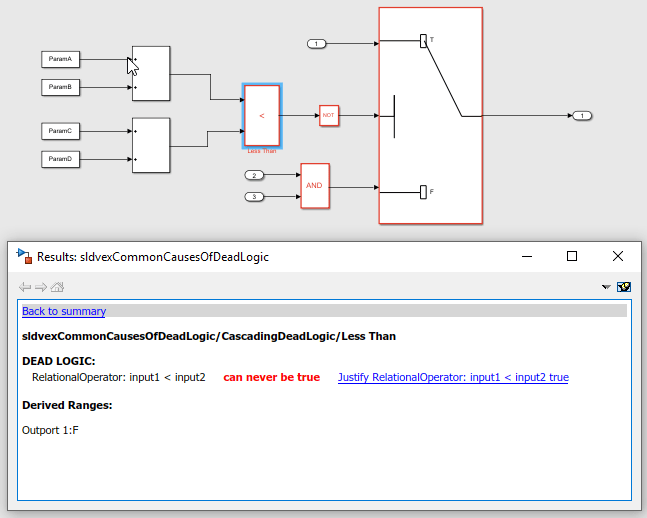The height and width of the screenshot is (518, 647).
Task: Open the Back to summary link
Action: tap(64, 311)
